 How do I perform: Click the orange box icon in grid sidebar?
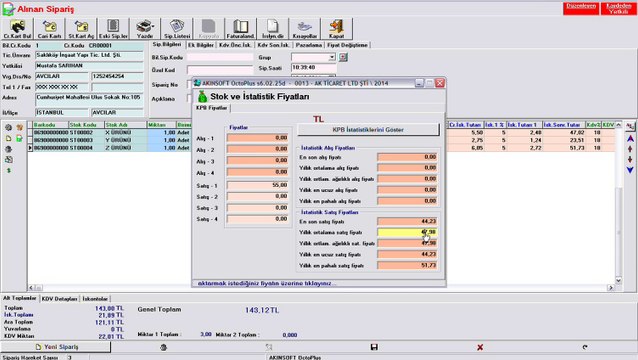click(19, 127)
